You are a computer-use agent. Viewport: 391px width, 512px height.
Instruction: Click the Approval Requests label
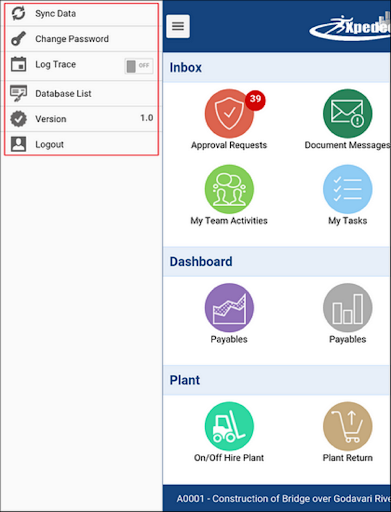pos(229,145)
